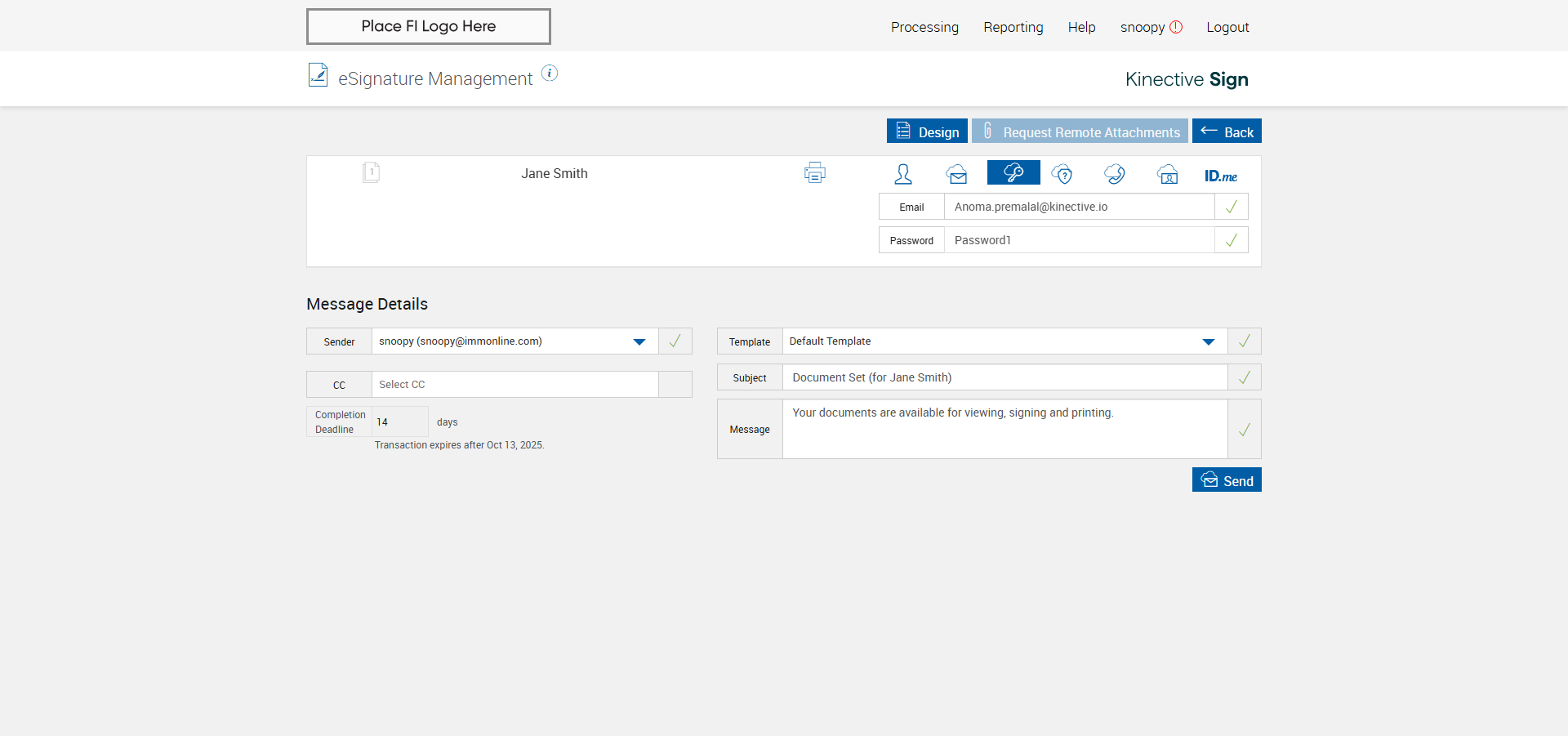
Task: Choose the cloud phone authentication icon
Action: coord(1114,174)
